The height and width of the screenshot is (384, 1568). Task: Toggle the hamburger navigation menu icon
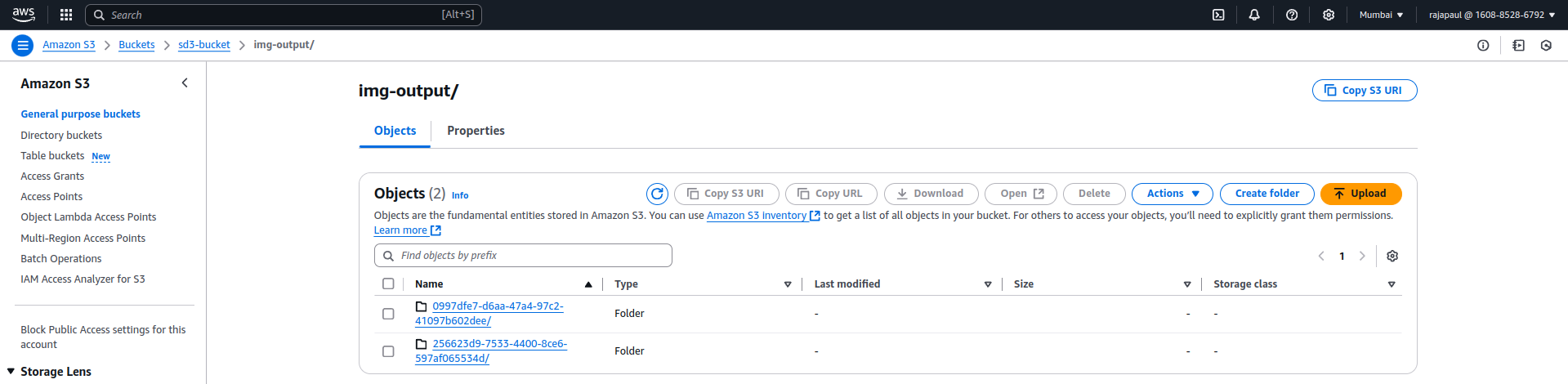point(23,45)
